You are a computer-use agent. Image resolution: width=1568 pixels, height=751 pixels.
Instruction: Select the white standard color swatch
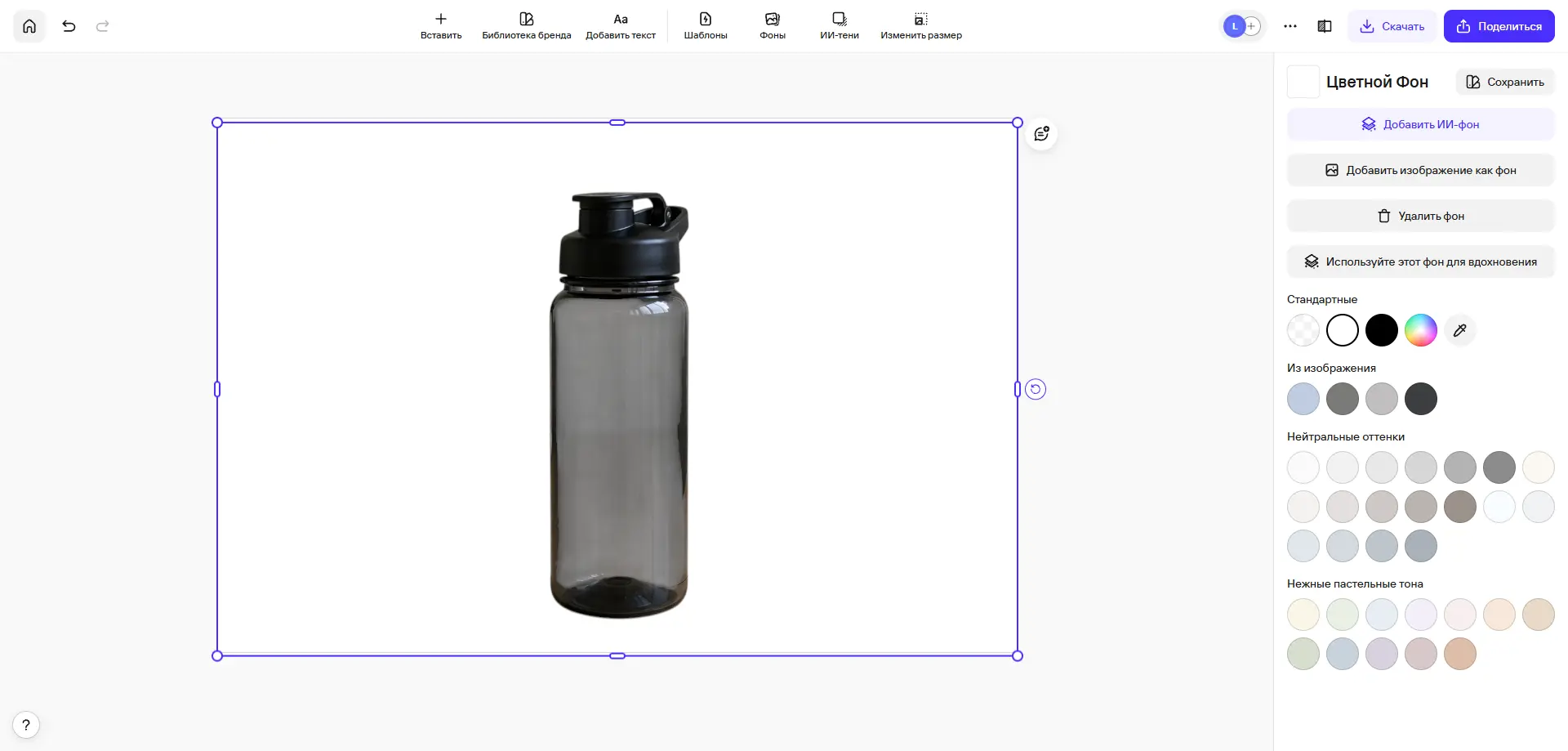[x=1343, y=330]
